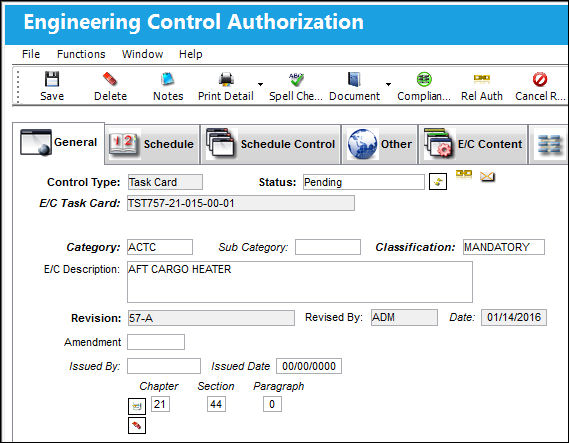Open the File menu

click(x=31, y=54)
